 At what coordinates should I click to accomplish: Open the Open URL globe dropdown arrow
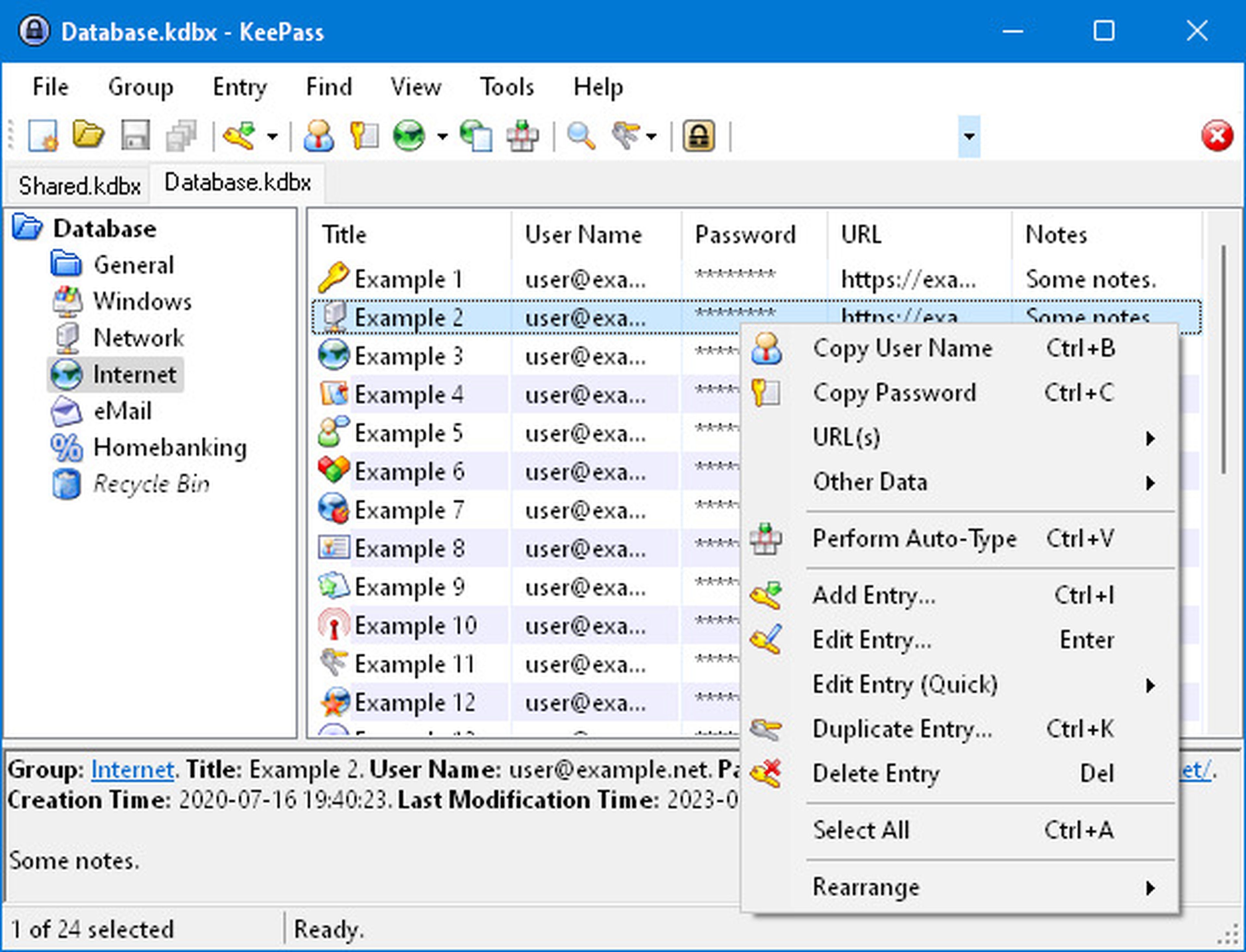point(442,137)
